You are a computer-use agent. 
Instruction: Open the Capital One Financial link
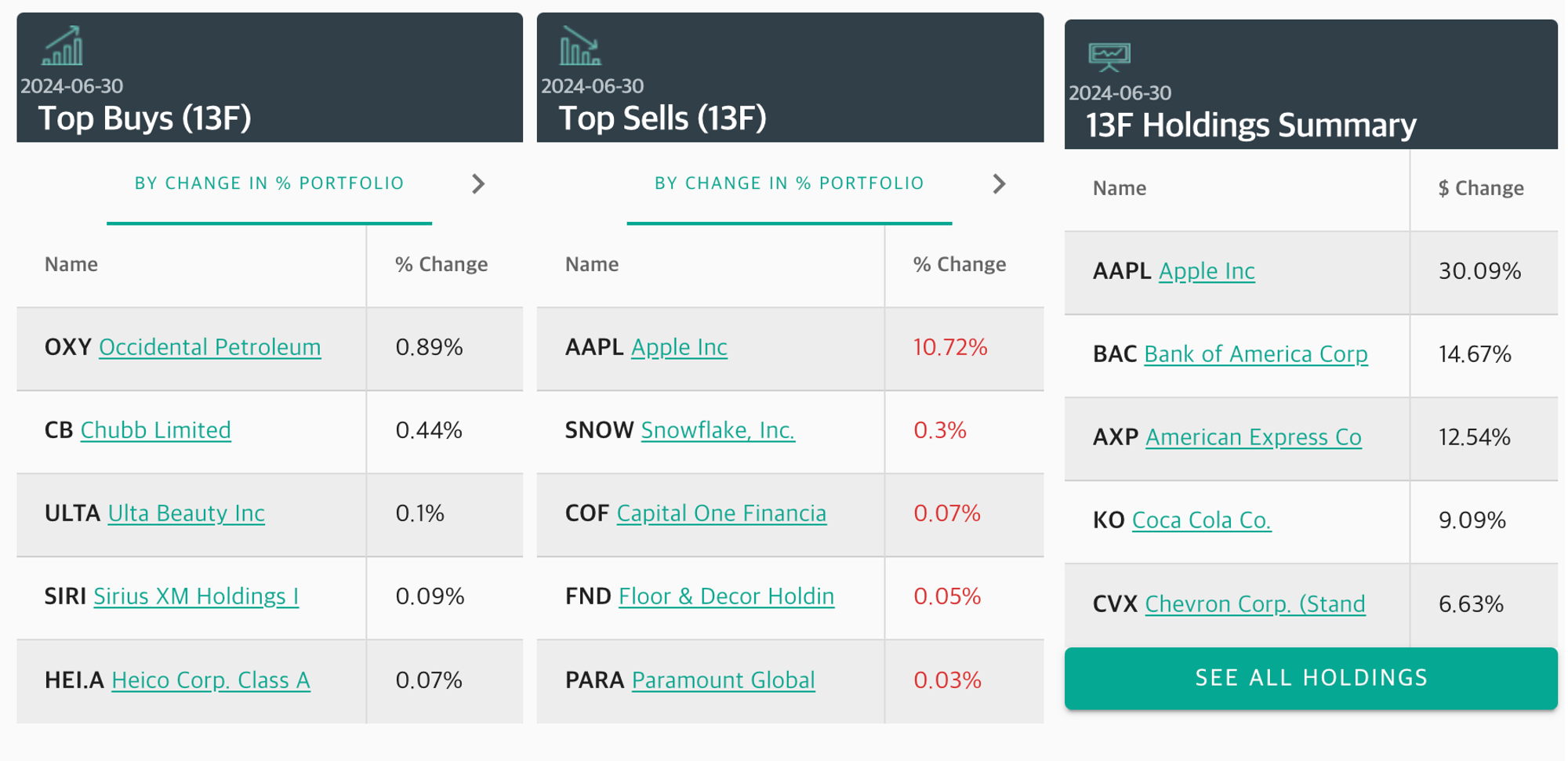(x=721, y=513)
